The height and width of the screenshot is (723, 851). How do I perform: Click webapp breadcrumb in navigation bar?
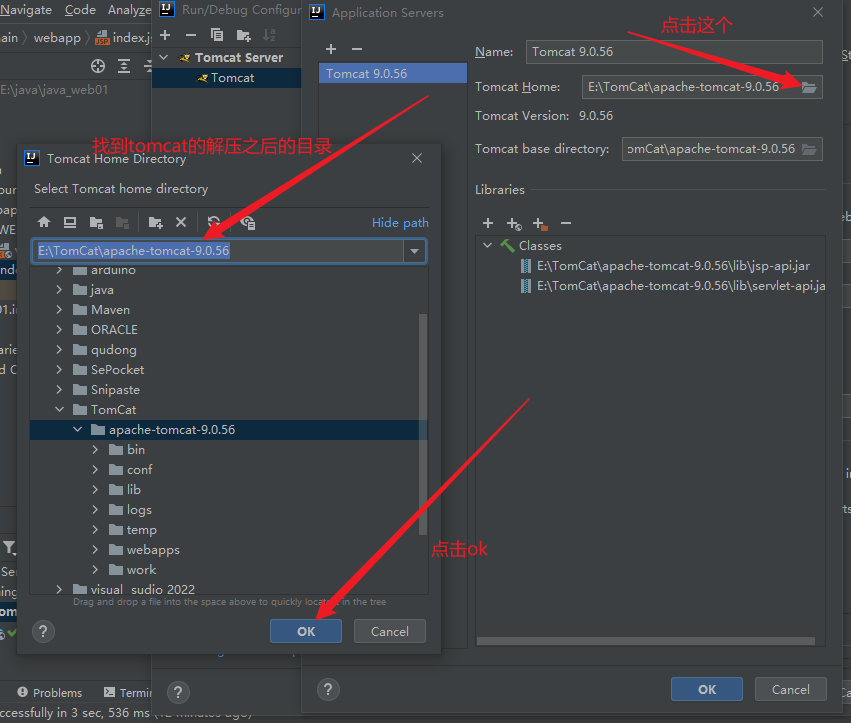(x=57, y=38)
